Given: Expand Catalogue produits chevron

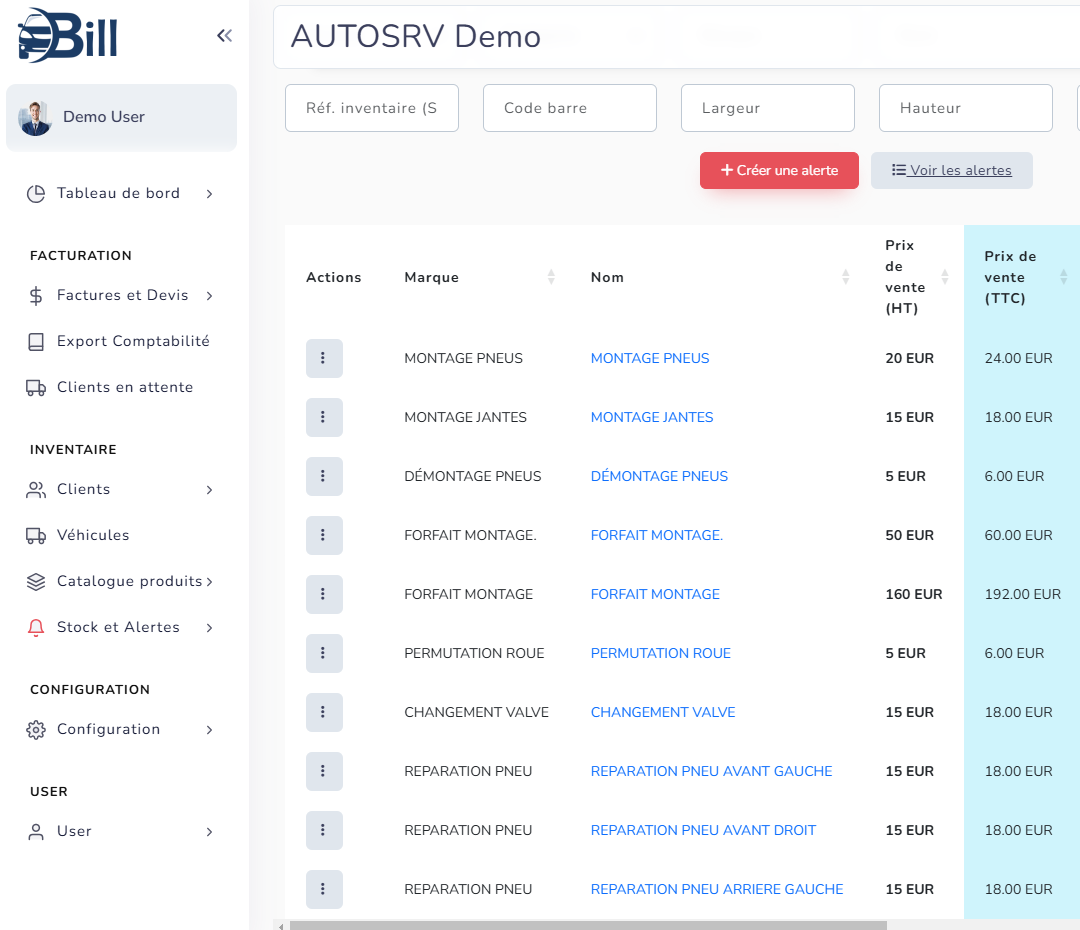Looking at the screenshot, I should click(209, 582).
